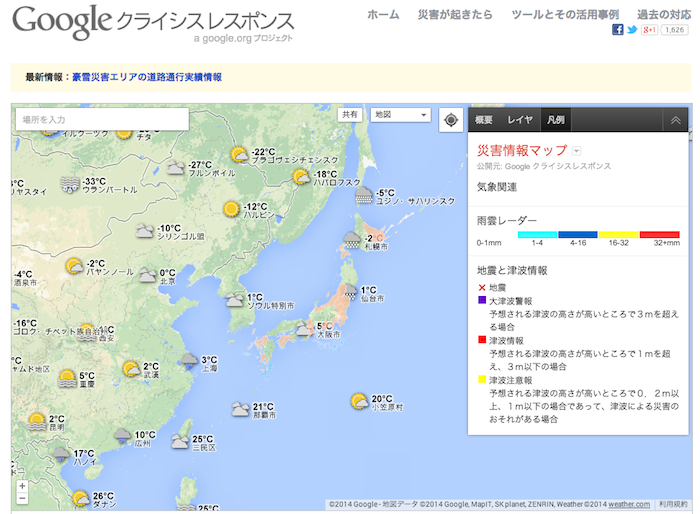Click the weather icon at 昆明

point(37,422)
